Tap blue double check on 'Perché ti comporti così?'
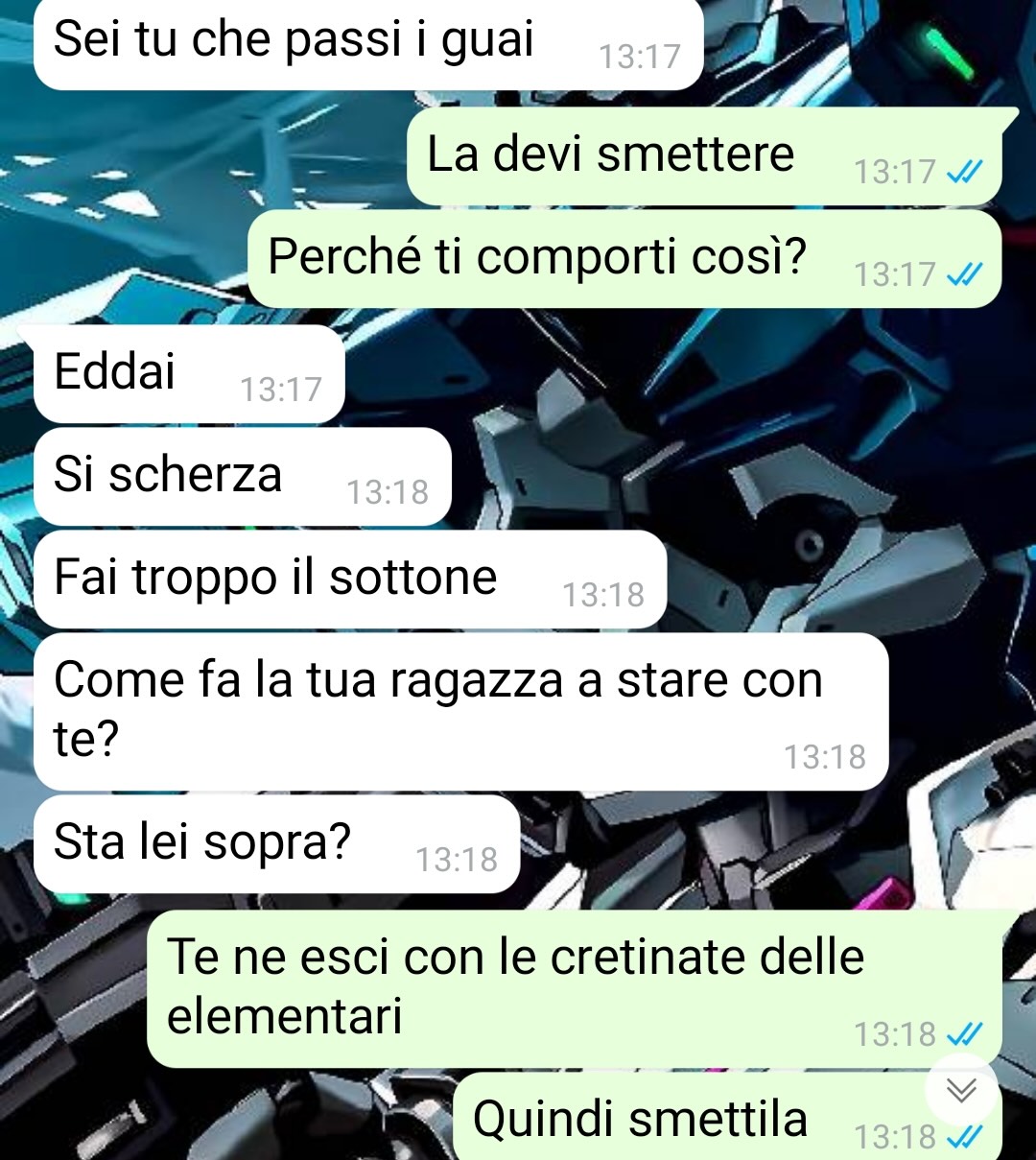The height and width of the screenshot is (1160, 1036). (x=964, y=274)
